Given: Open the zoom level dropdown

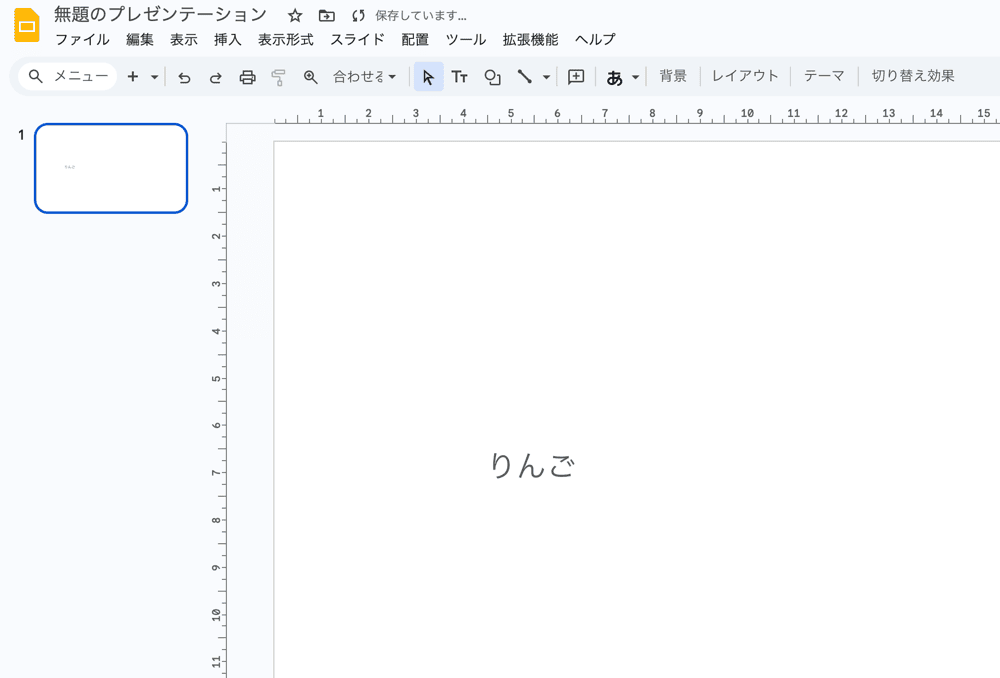Looking at the screenshot, I should 364,77.
